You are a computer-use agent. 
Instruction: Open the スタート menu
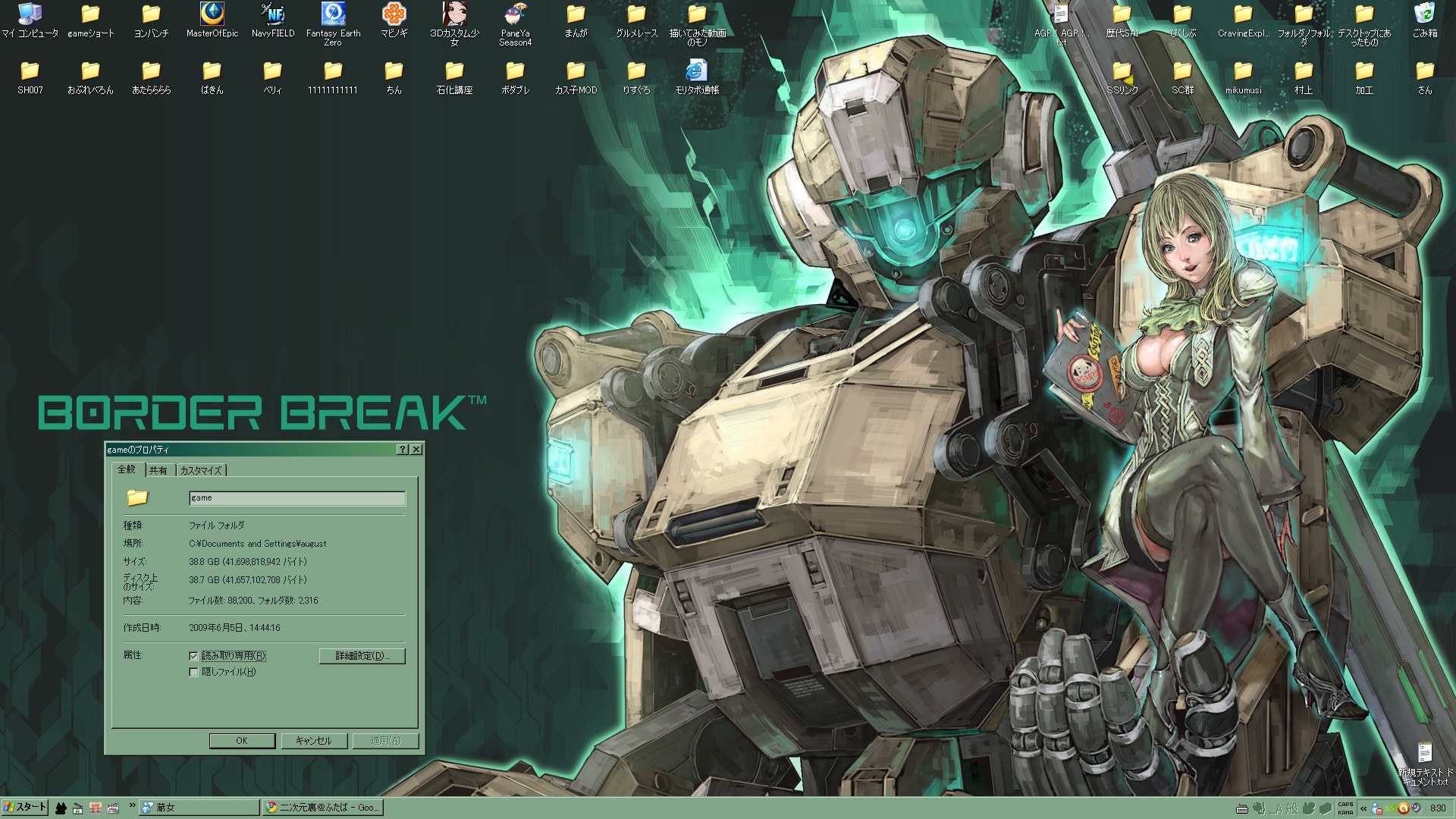(x=25, y=808)
